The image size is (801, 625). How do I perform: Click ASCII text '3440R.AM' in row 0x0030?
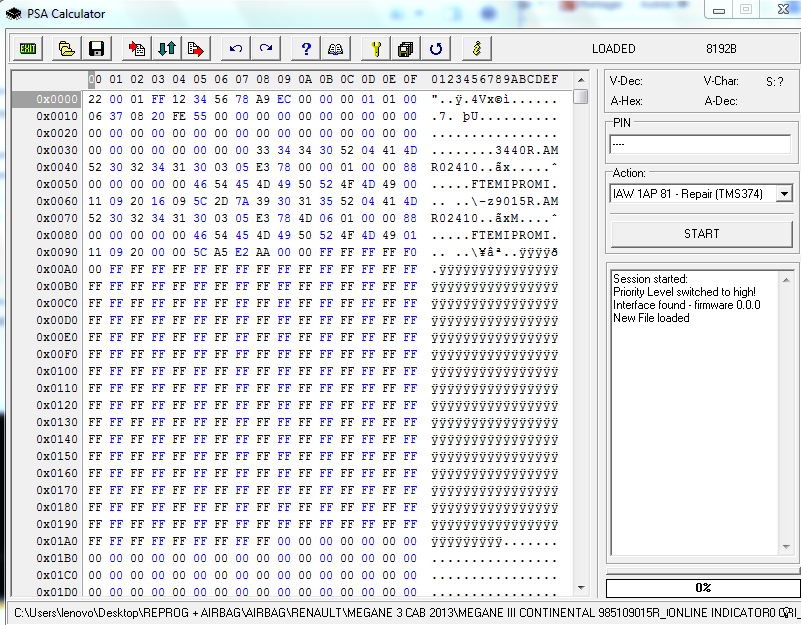[527, 150]
